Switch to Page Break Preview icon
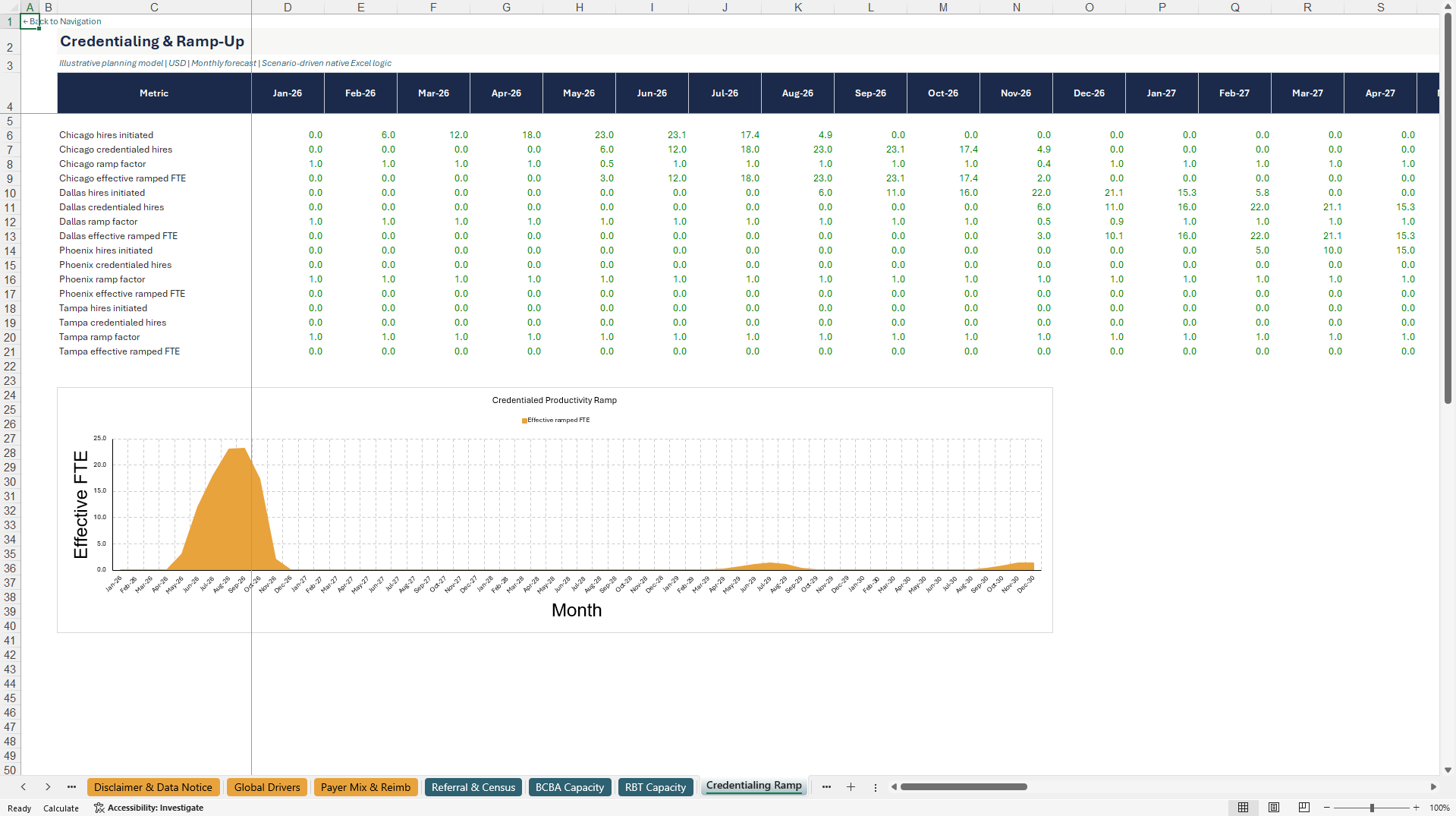 click(1304, 808)
